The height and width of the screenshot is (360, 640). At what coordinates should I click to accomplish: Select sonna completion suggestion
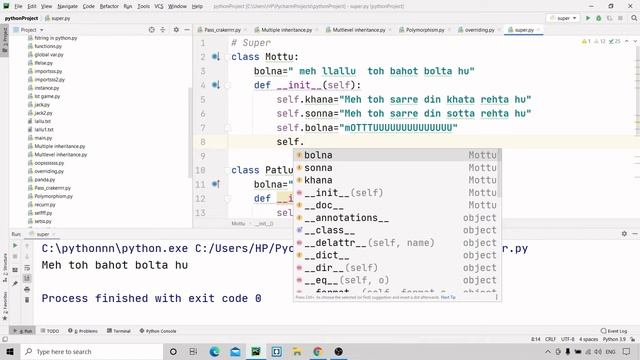397,168
